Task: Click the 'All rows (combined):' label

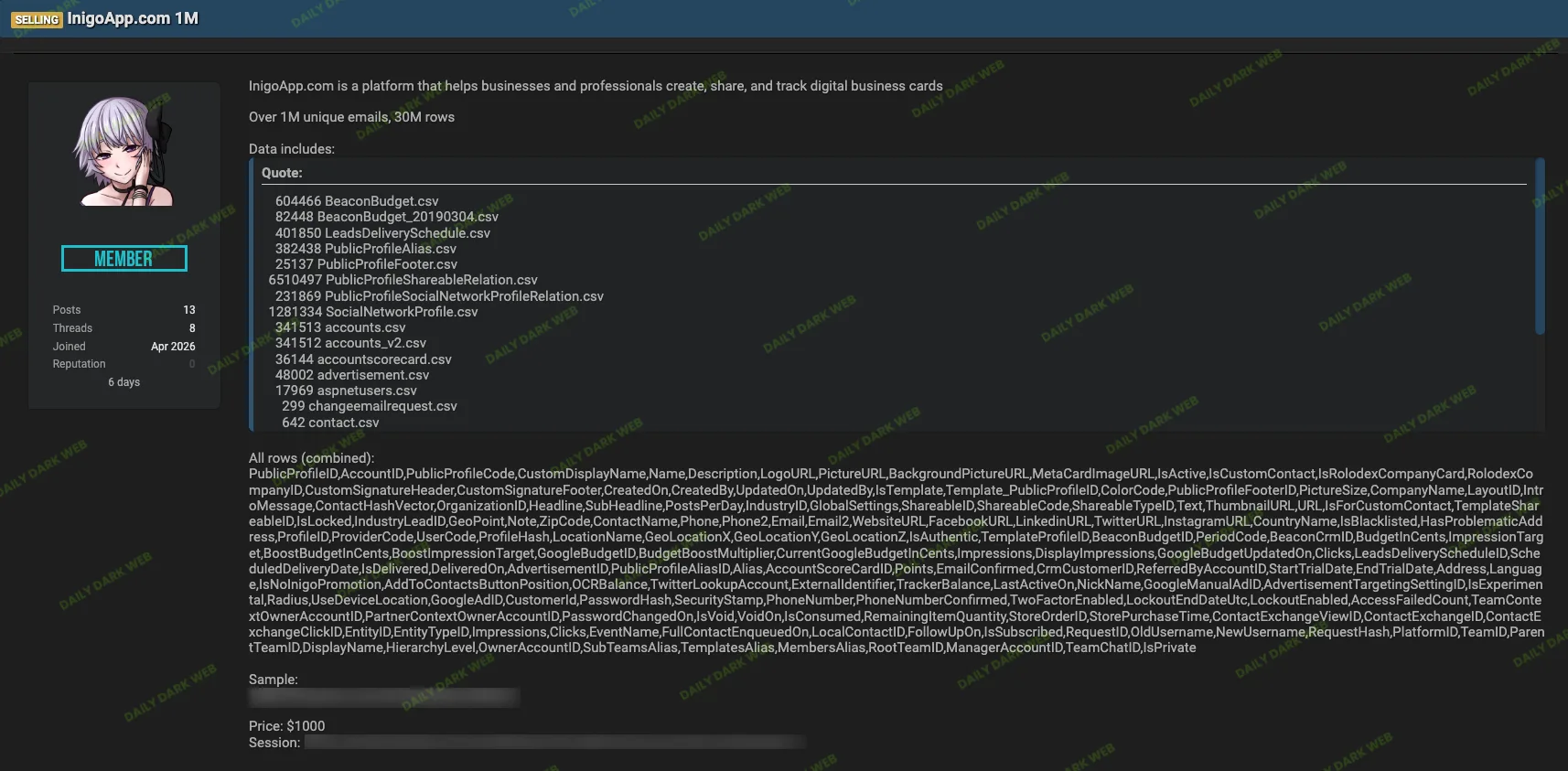Action: click(311, 458)
